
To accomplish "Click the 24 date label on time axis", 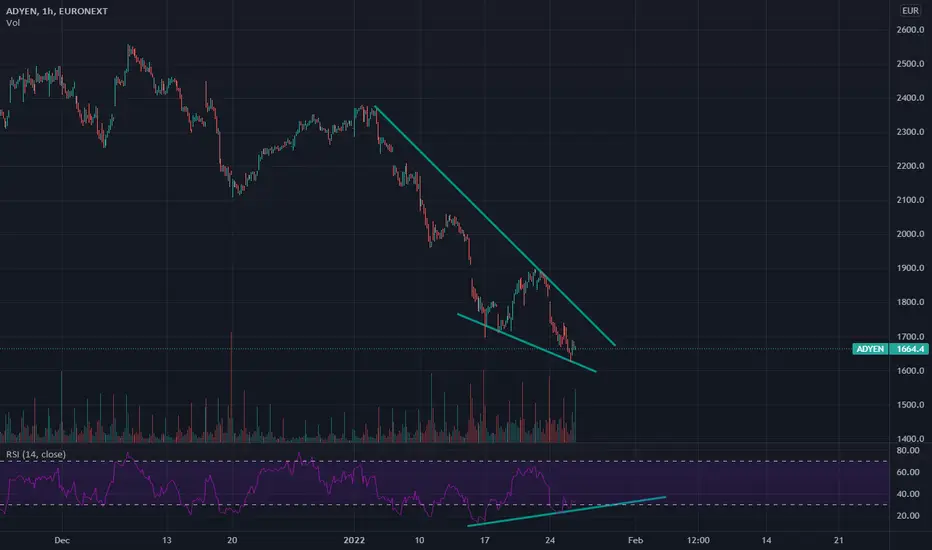I will tap(550, 540).
